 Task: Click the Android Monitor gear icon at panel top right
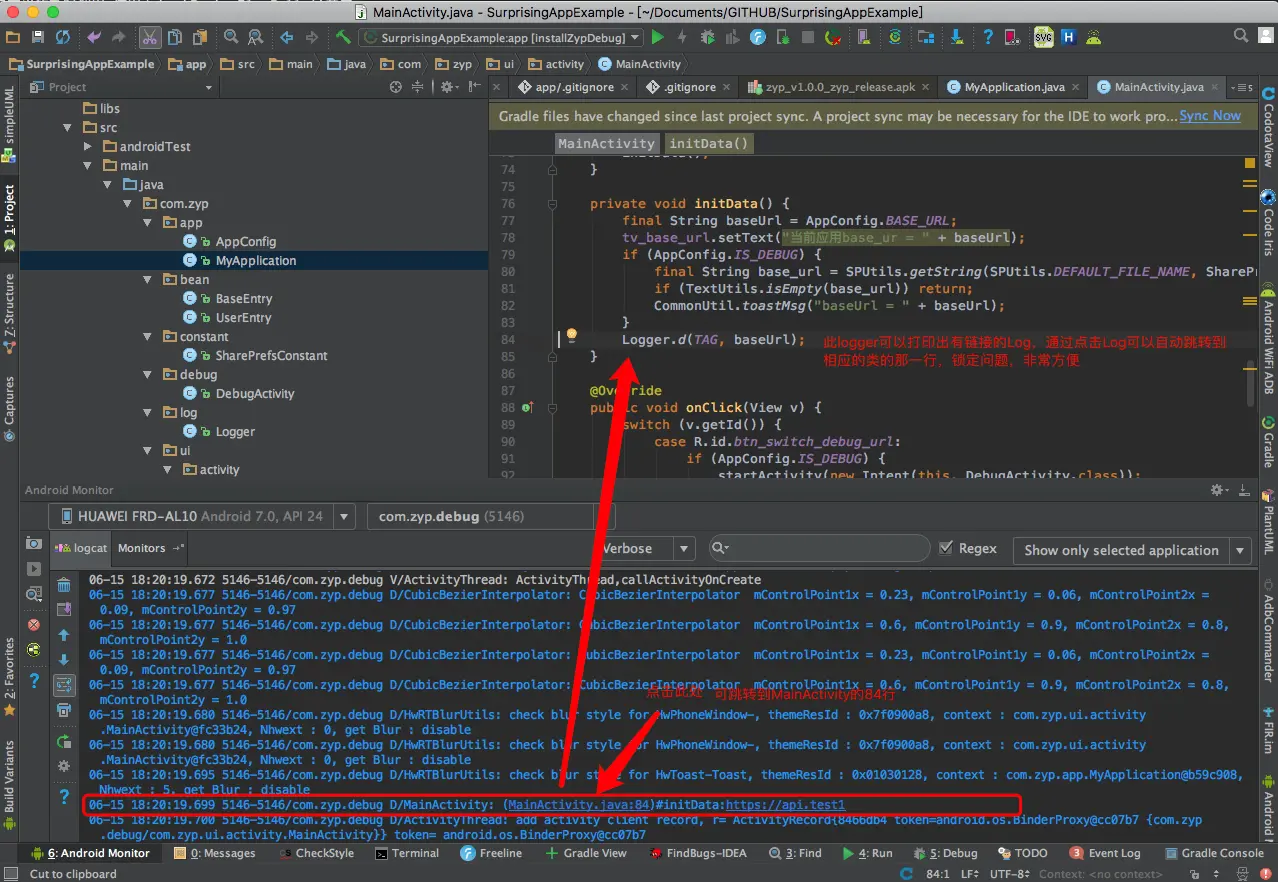pos(1220,490)
